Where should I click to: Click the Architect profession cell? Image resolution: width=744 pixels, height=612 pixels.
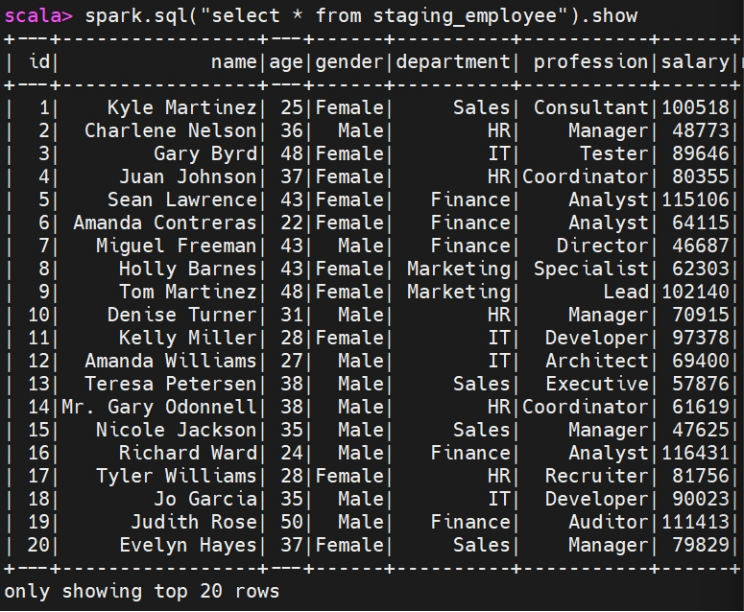(596, 361)
